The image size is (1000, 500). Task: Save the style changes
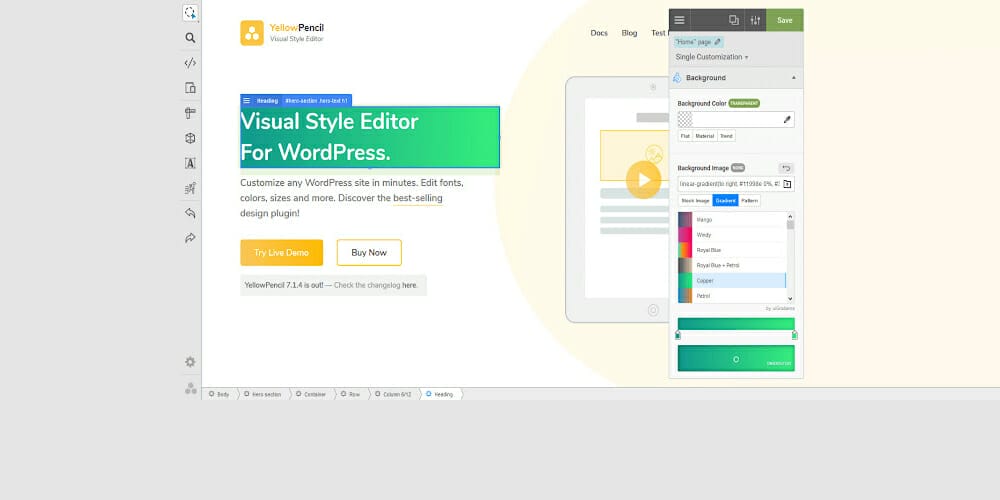click(x=784, y=20)
